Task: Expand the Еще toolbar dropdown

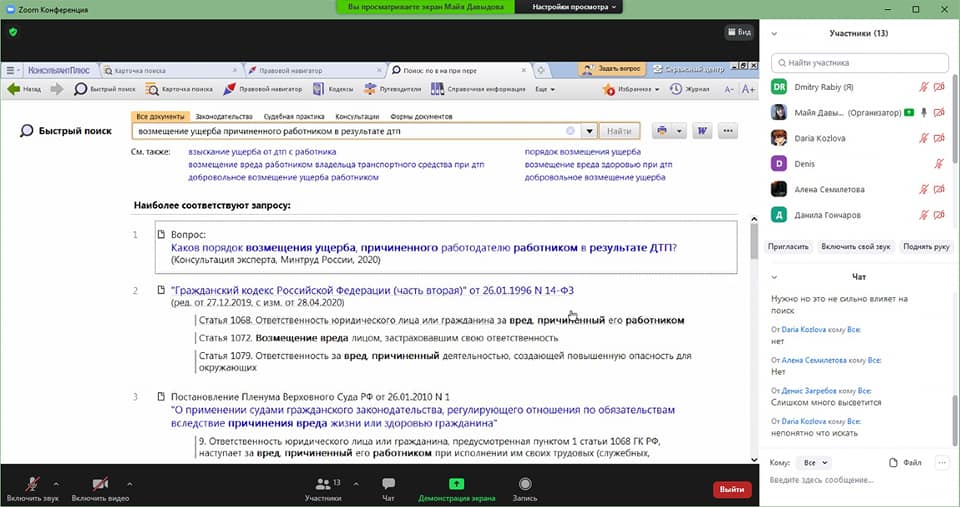Action: [x=545, y=89]
